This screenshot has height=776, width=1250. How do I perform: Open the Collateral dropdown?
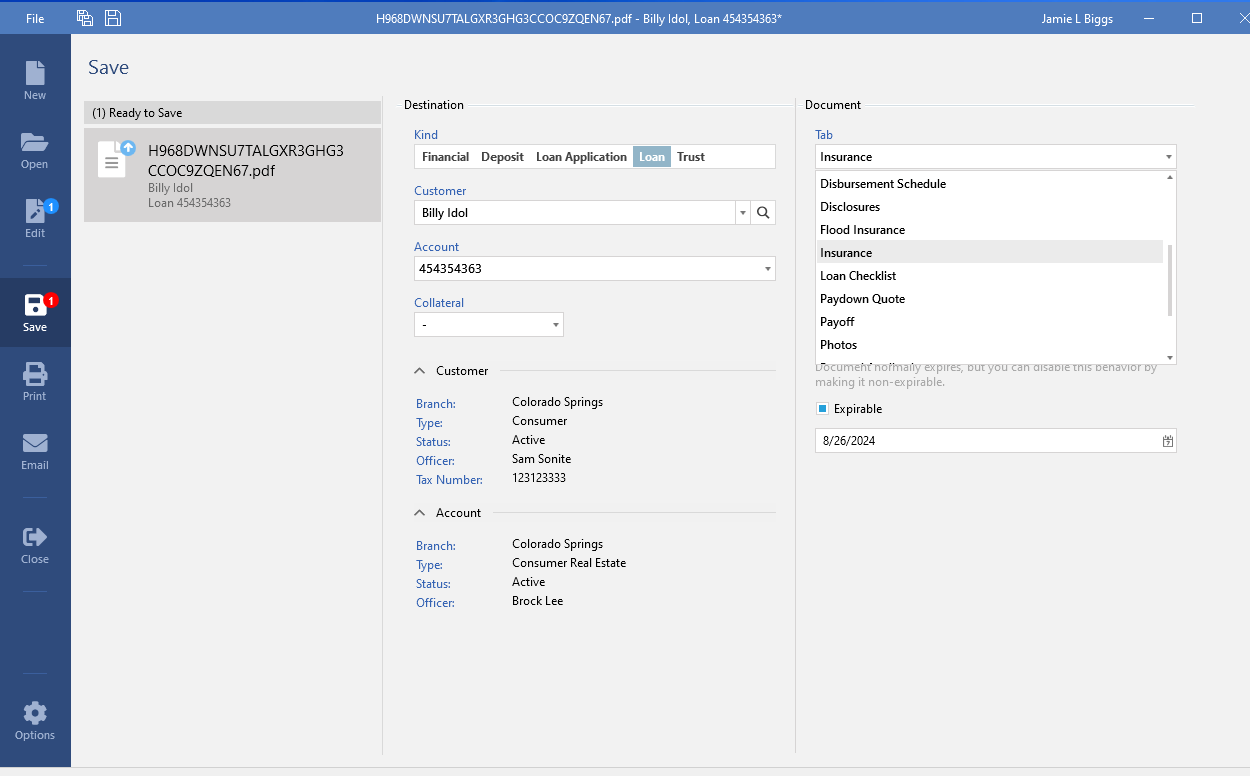pyautogui.click(x=555, y=325)
